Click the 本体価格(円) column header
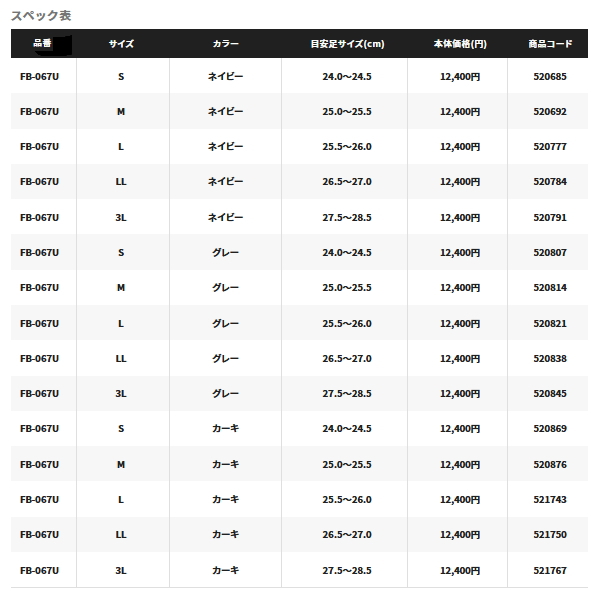 coord(460,44)
